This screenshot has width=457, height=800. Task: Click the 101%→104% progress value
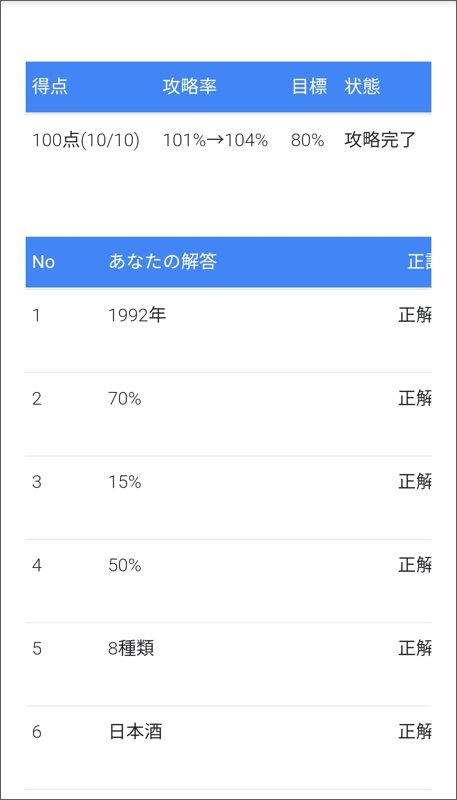click(215, 140)
